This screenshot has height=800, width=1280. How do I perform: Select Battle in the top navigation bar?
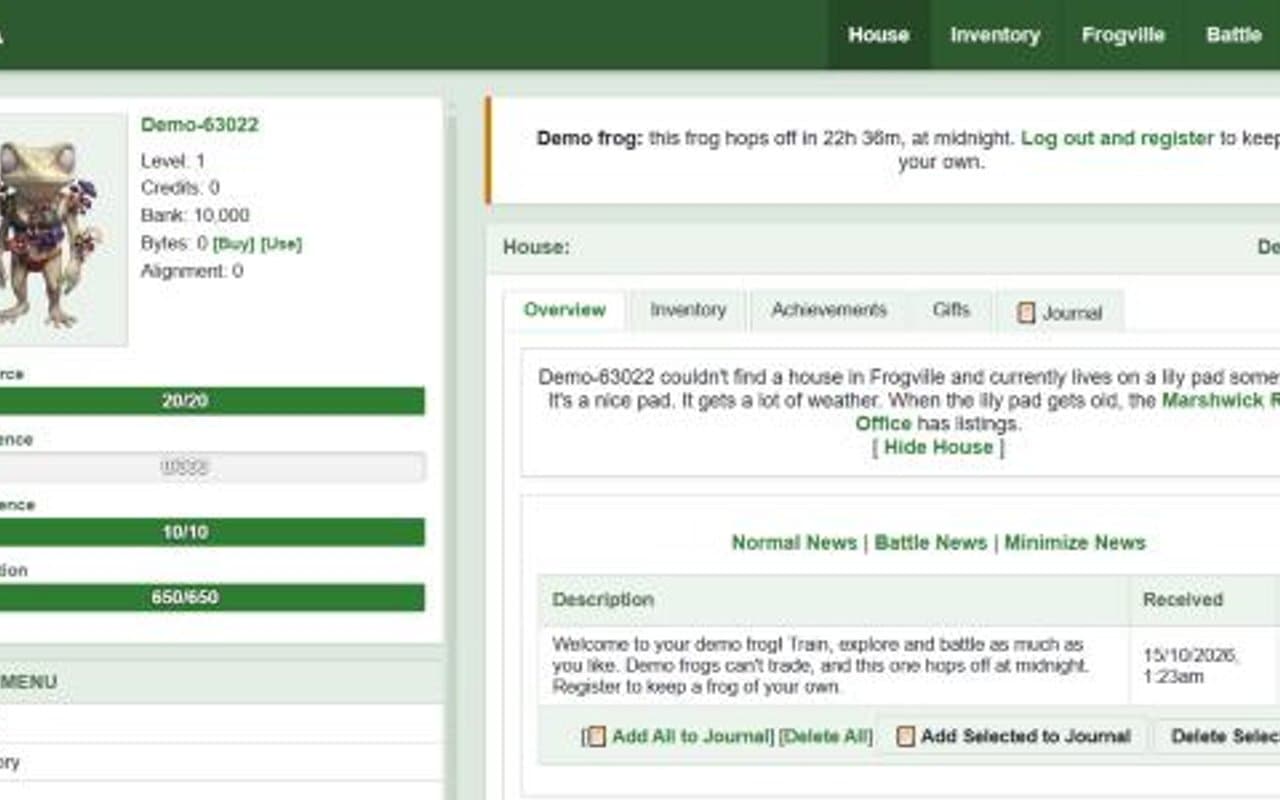point(1234,35)
